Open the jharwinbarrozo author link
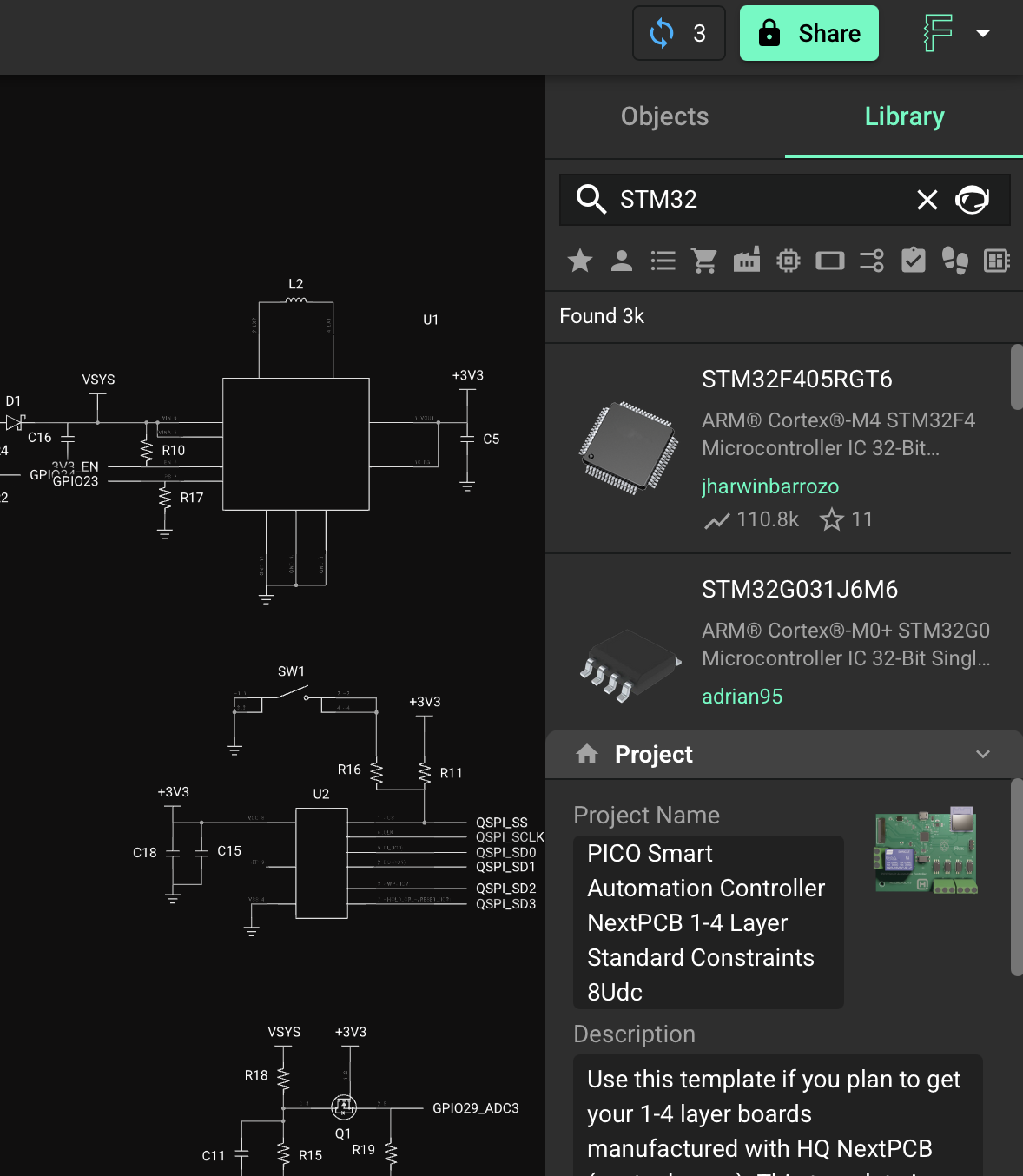The height and width of the screenshot is (1176, 1023). pos(769,486)
